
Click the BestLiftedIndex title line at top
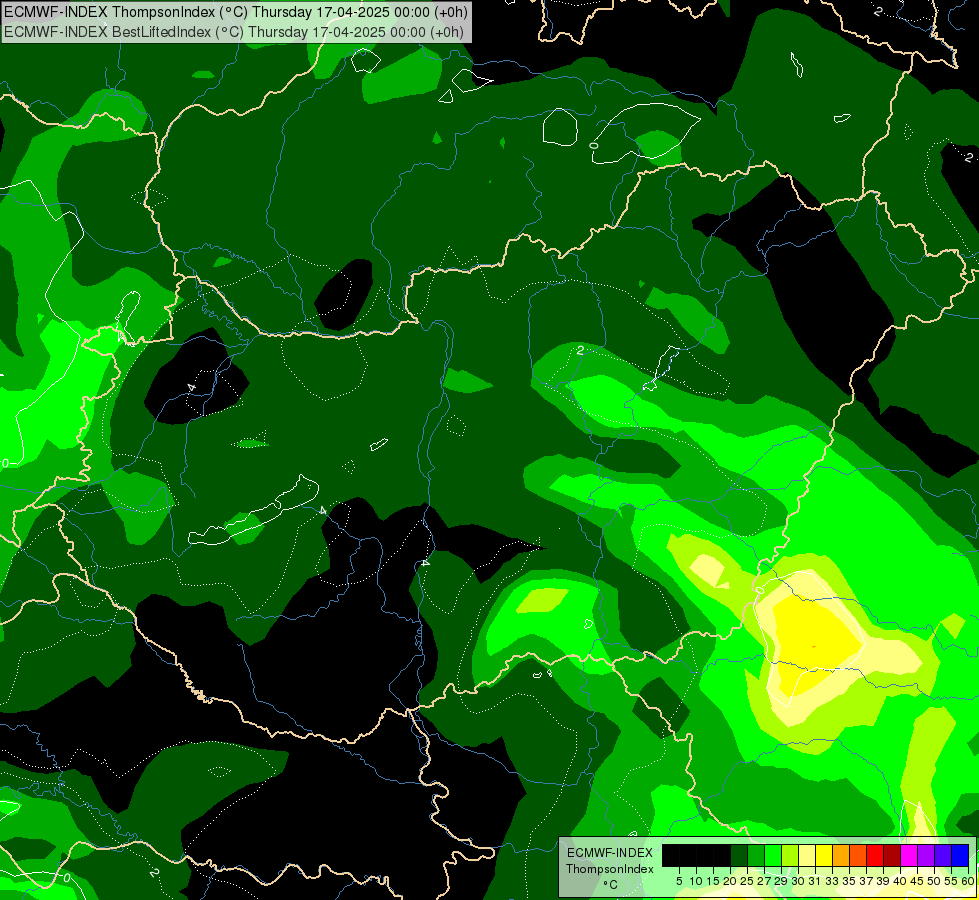point(234,32)
